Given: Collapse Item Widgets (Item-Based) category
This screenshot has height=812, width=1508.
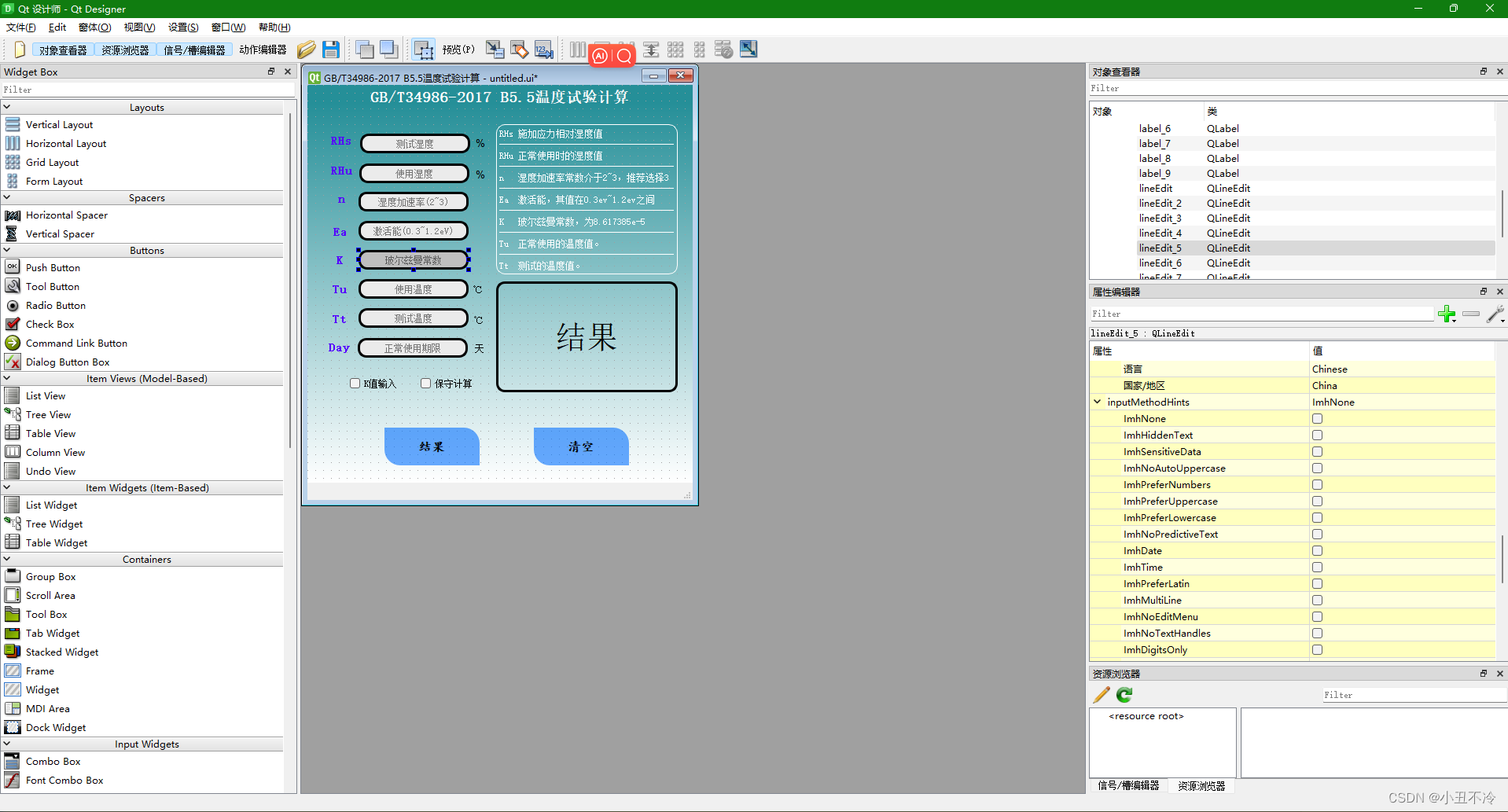Looking at the screenshot, I should tap(7, 487).
